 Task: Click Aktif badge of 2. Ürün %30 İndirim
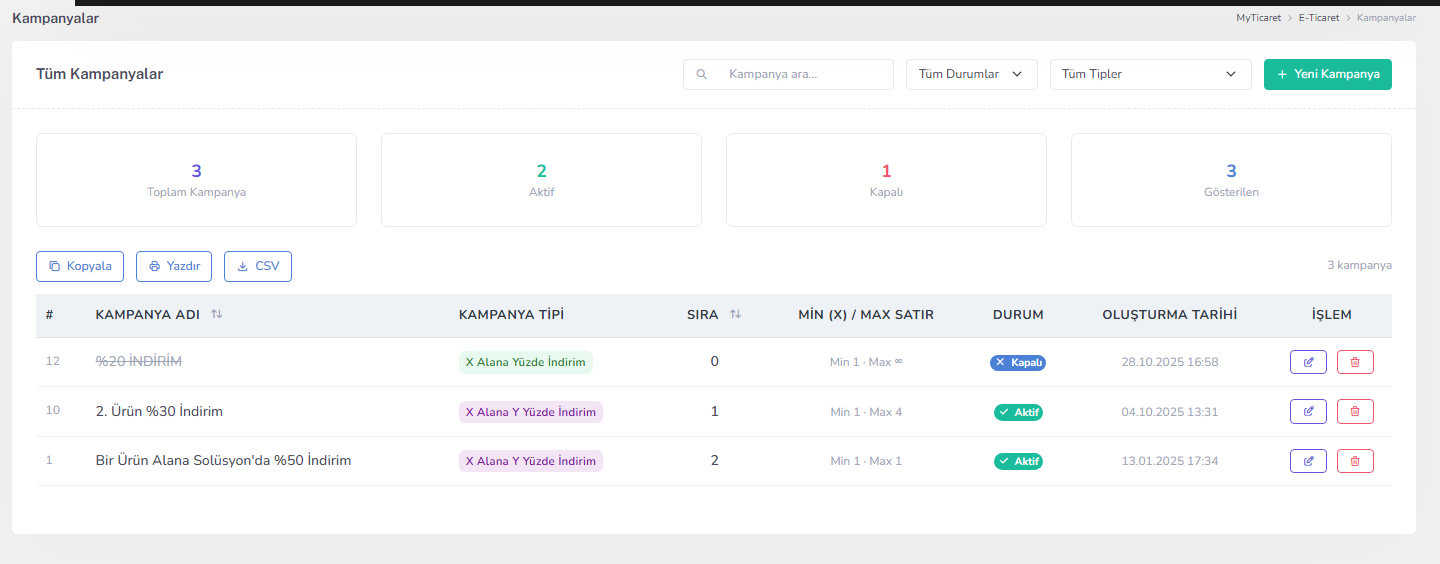(1018, 412)
